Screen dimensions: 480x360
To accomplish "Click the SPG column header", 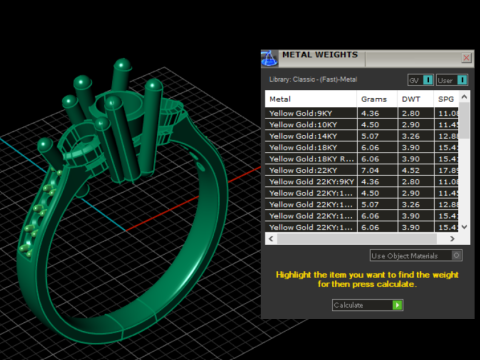I will click(446, 99).
